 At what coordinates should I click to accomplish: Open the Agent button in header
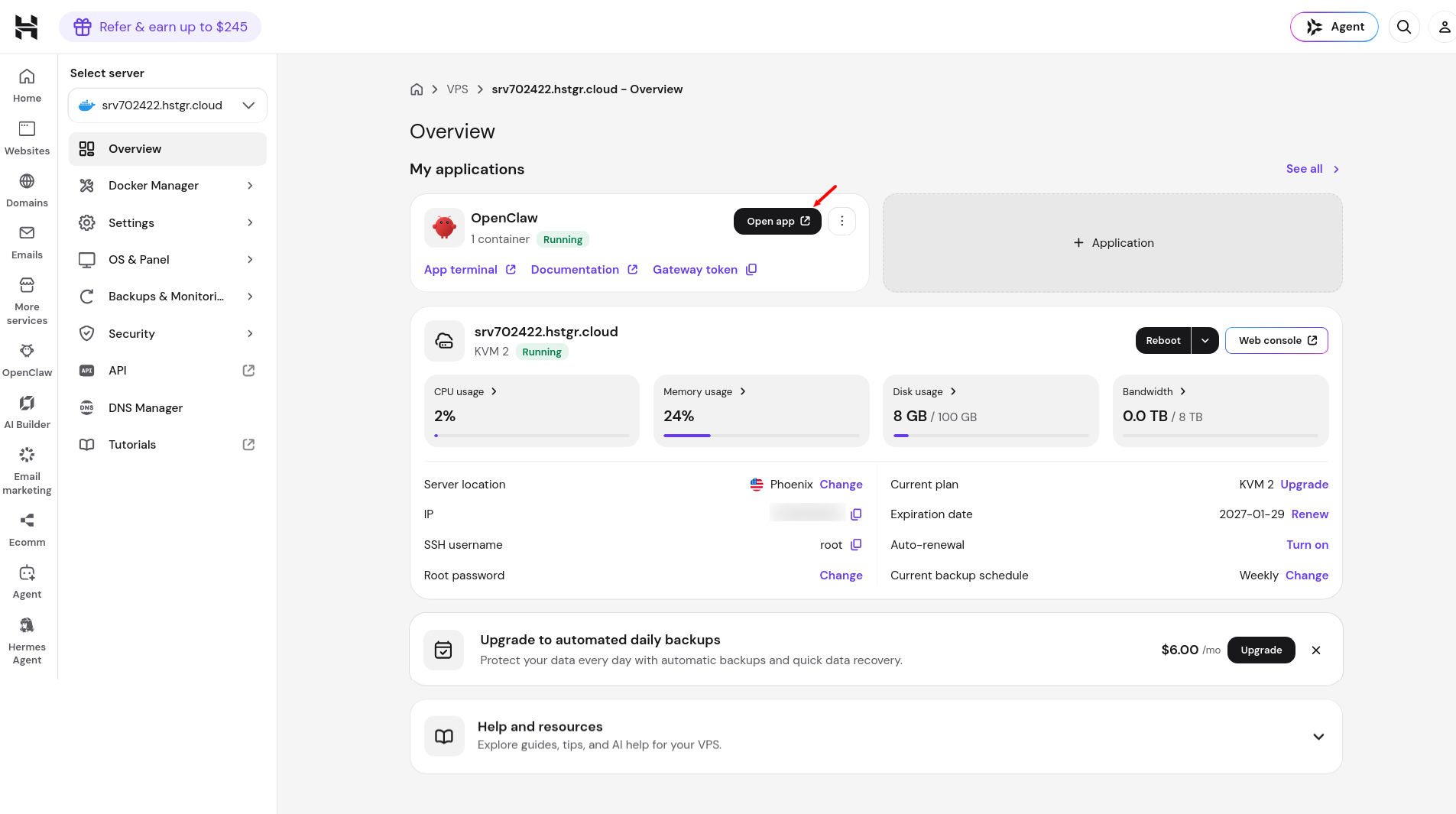click(x=1334, y=27)
